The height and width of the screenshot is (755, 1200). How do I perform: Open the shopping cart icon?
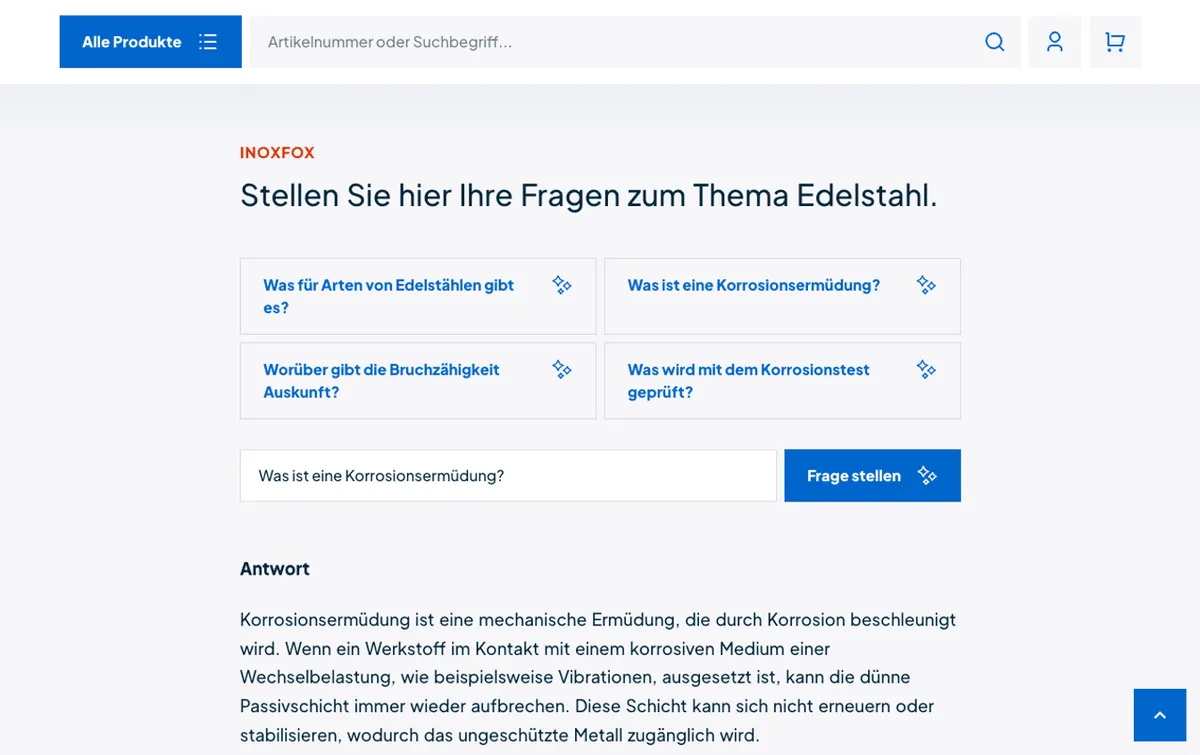click(x=1114, y=42)
